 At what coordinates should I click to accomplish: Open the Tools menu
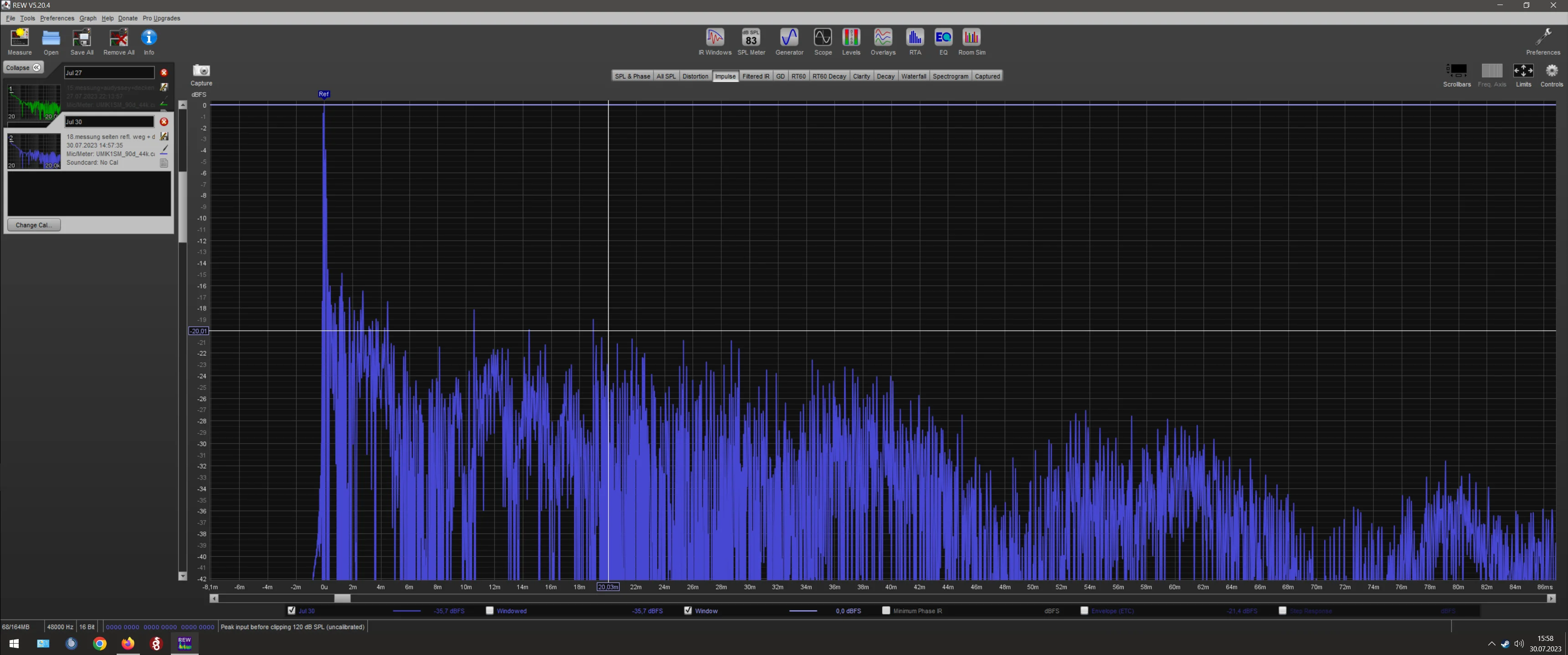(x=27, y=18)
